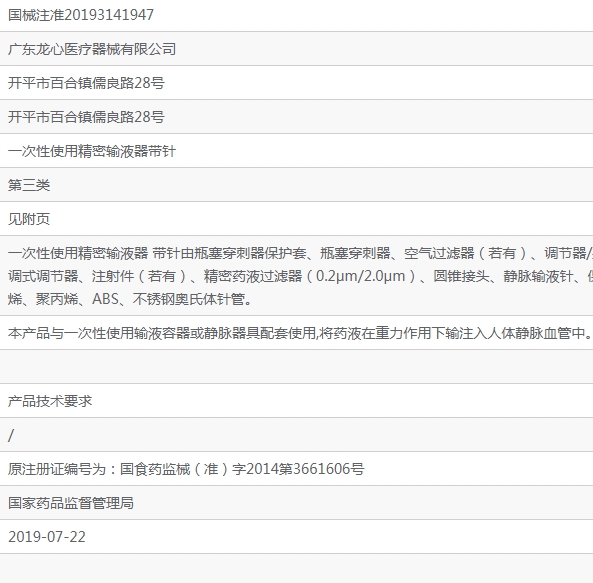Click the empty row below scope text

296,367
